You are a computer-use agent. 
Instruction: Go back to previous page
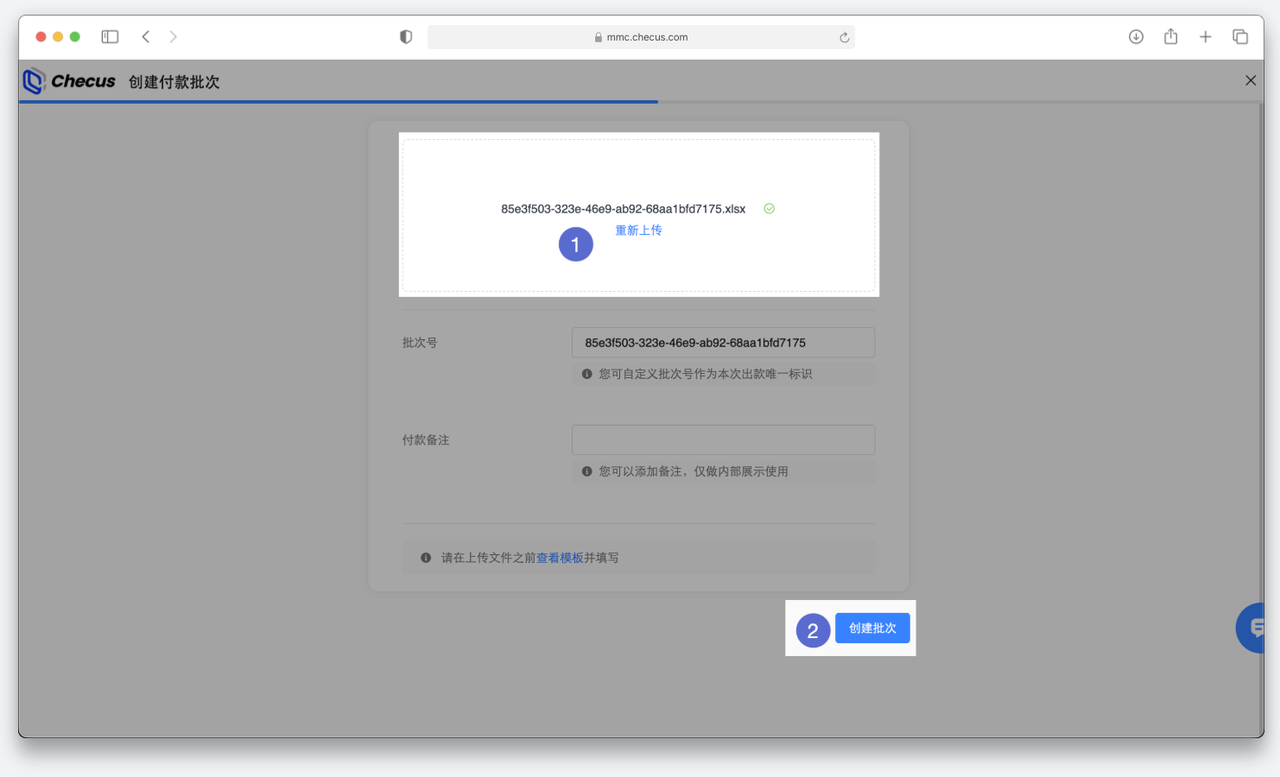pos(146,37)
